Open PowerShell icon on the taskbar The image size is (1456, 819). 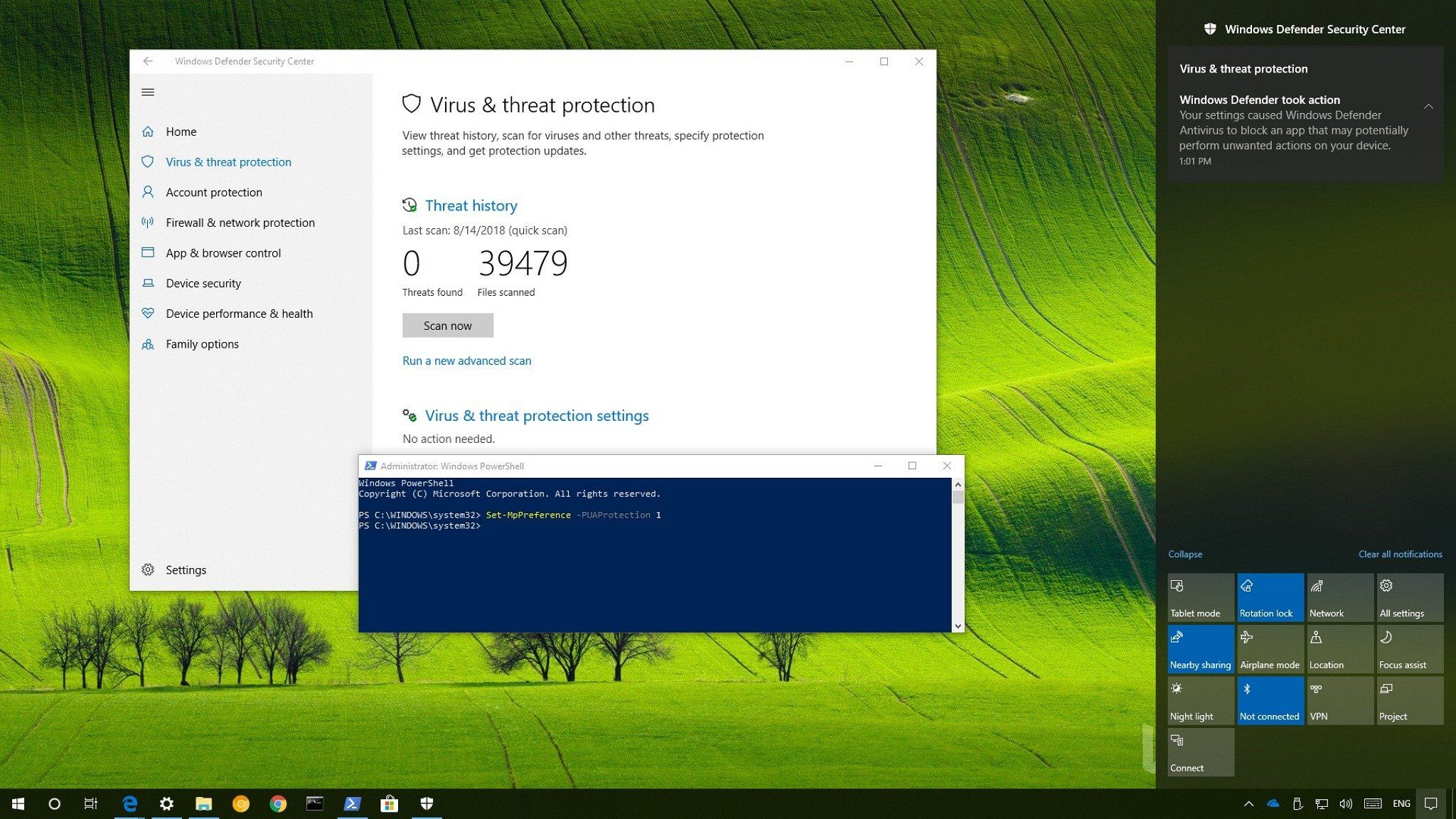point(352,803)
